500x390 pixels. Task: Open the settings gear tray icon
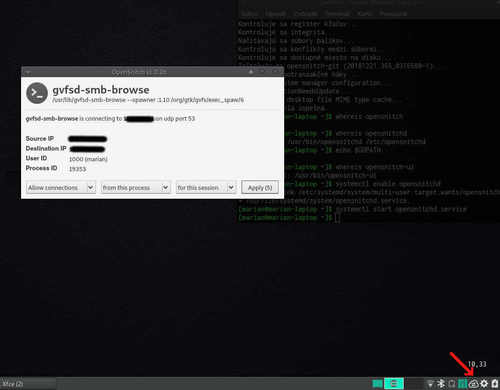(x=484, y=384)
